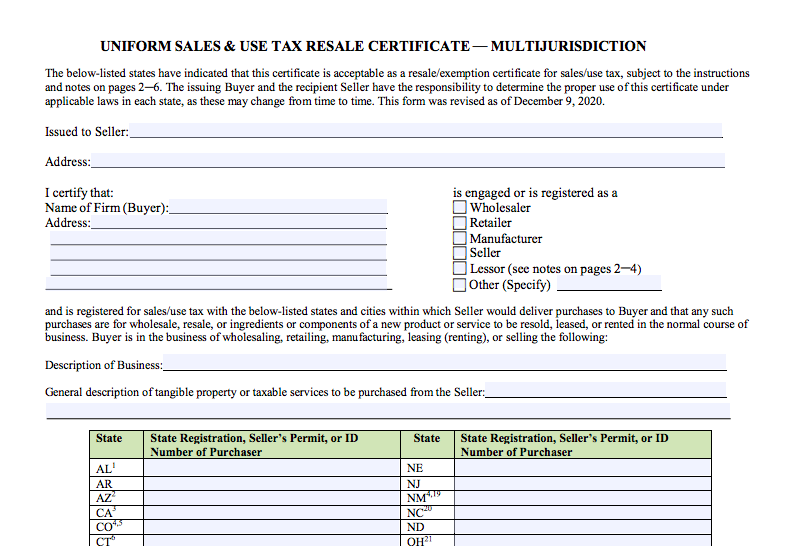
Task: Tick the Retailer checkbox
Action: tap(460, 223)
